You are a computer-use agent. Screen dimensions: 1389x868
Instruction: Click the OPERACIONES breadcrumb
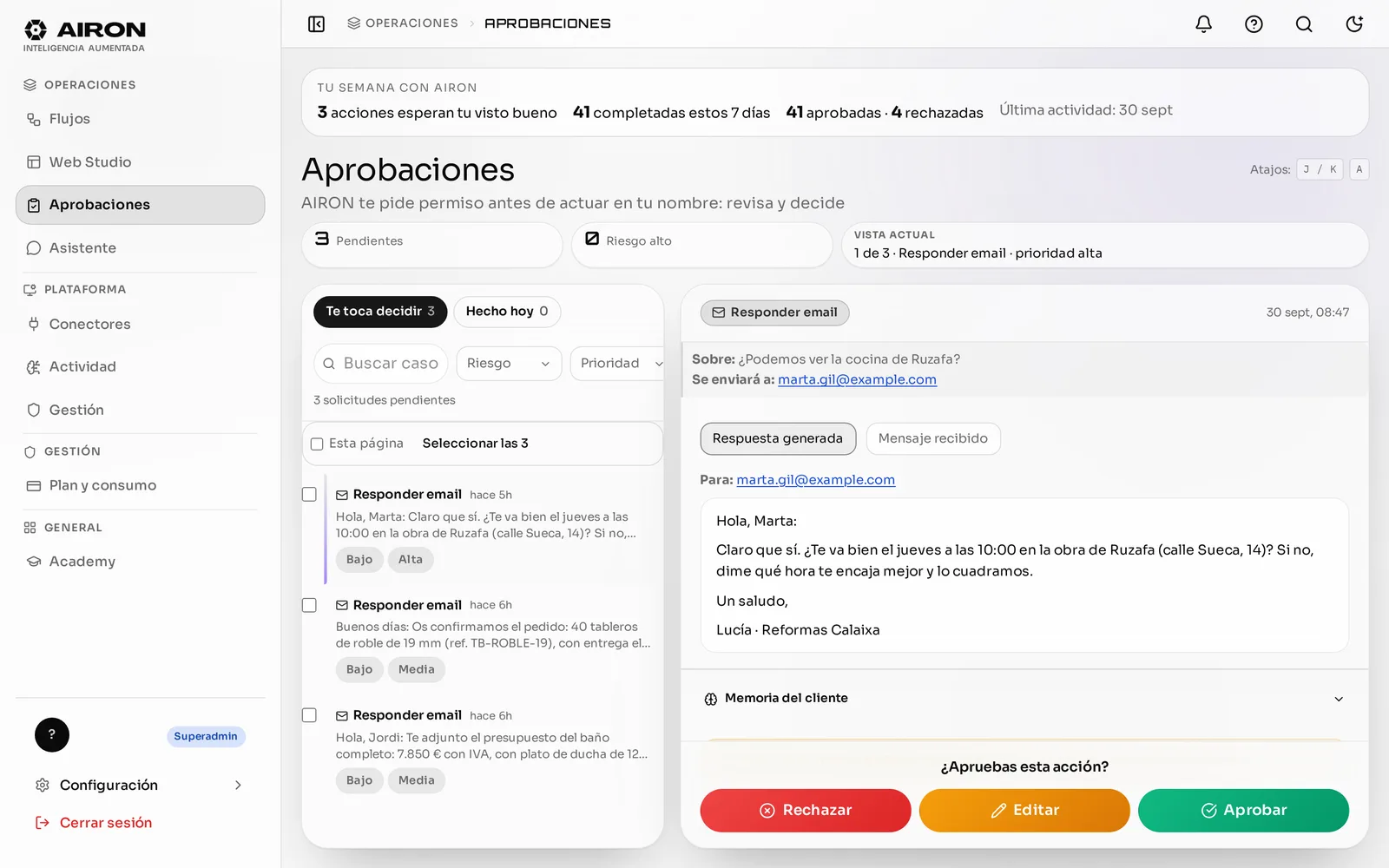(x=403, y=23)
